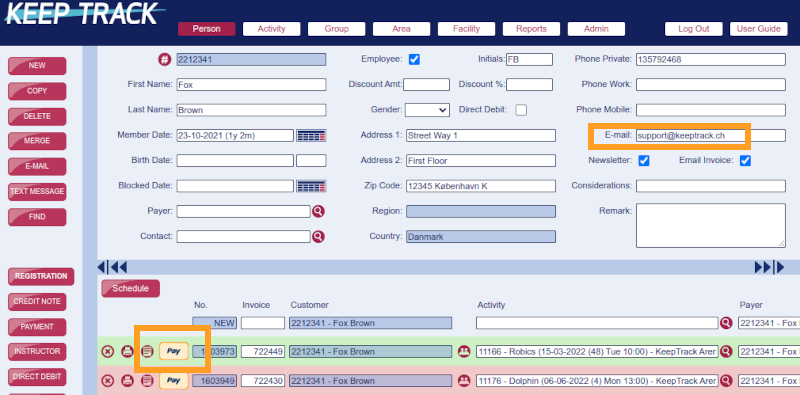Focus the Last Name field
The height and width of the screenshot is (395, 800).
(x=252, y=110)
